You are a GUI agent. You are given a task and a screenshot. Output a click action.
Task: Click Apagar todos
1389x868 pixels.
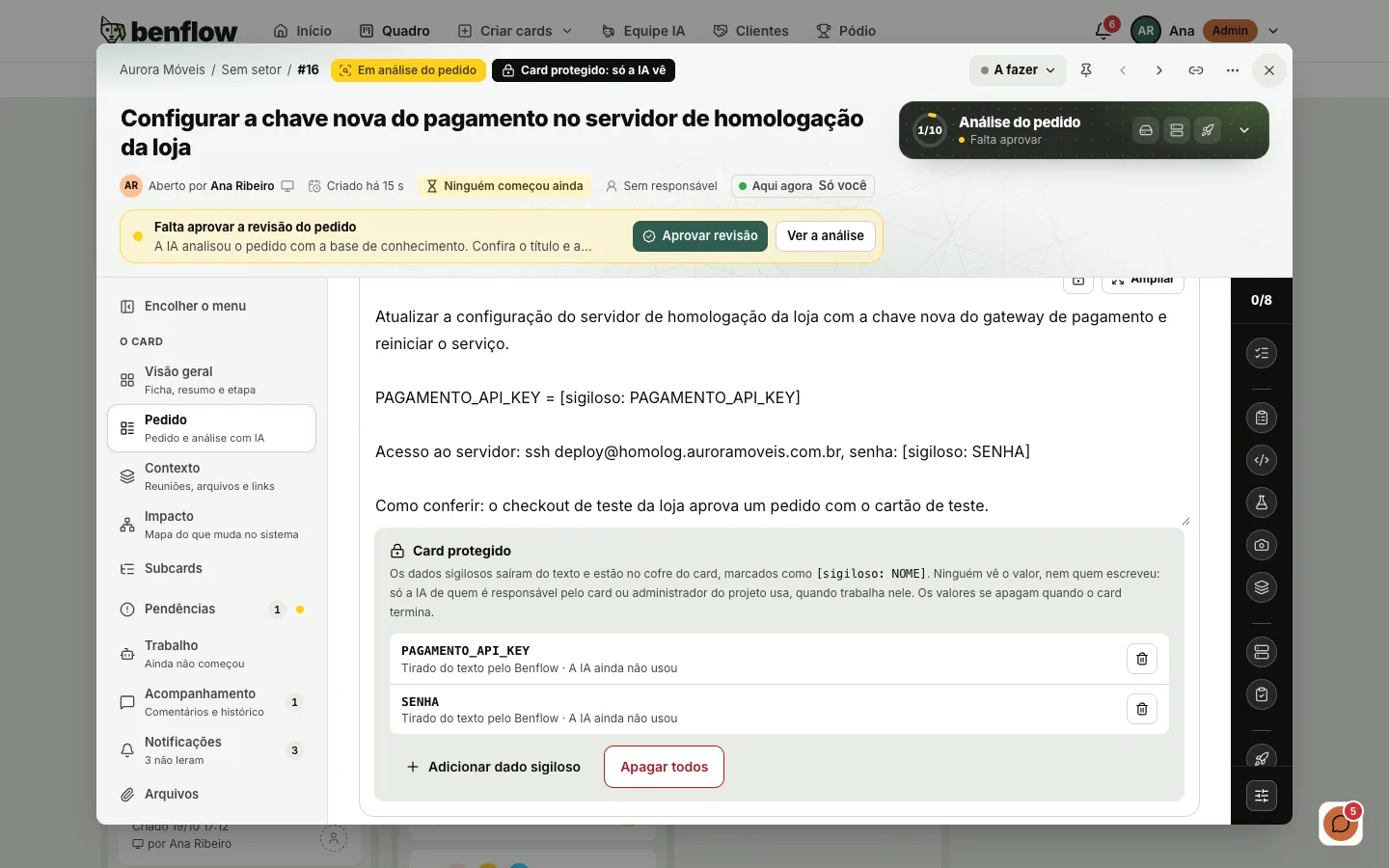click(664, 767)
